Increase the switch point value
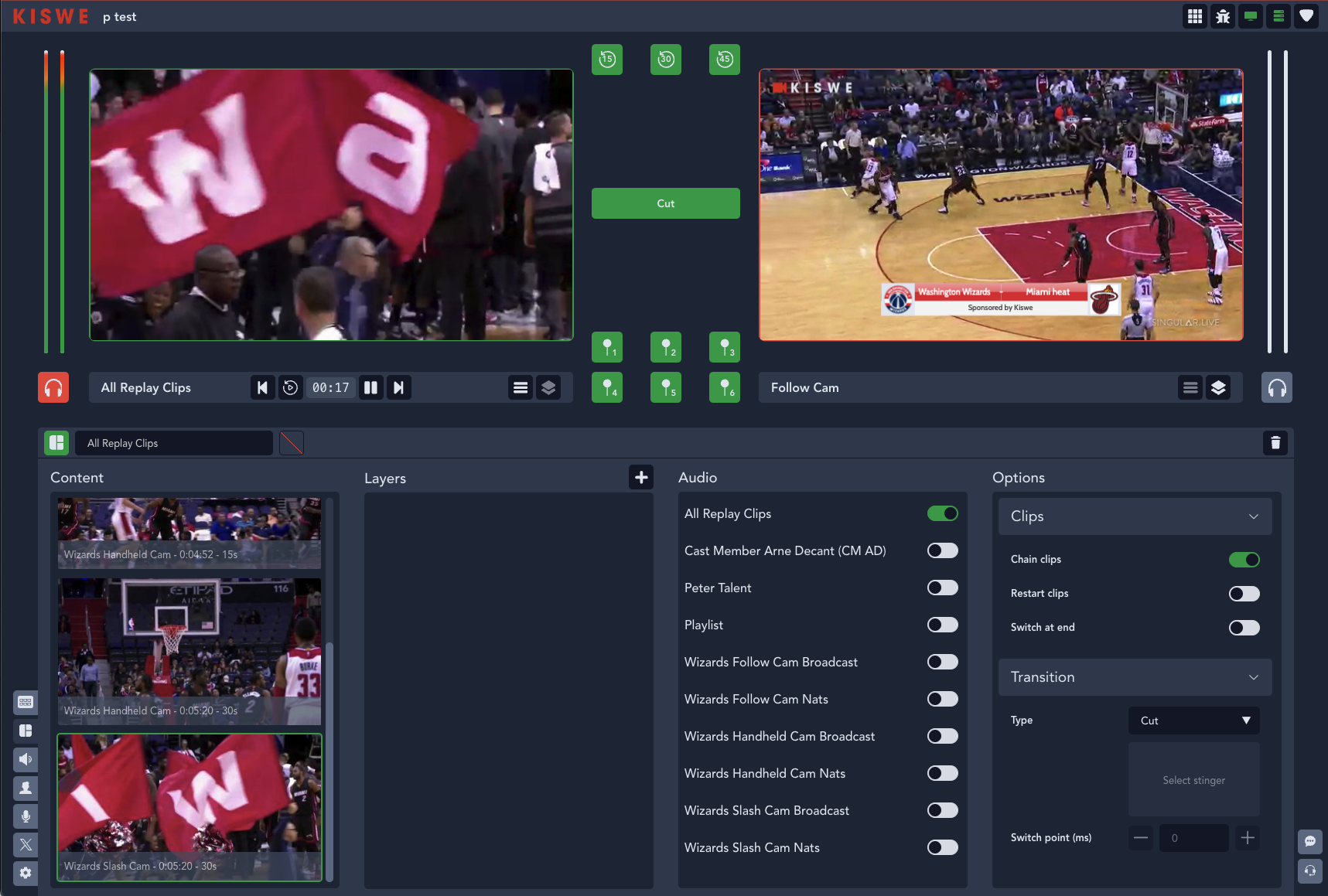 (1248, 838)
